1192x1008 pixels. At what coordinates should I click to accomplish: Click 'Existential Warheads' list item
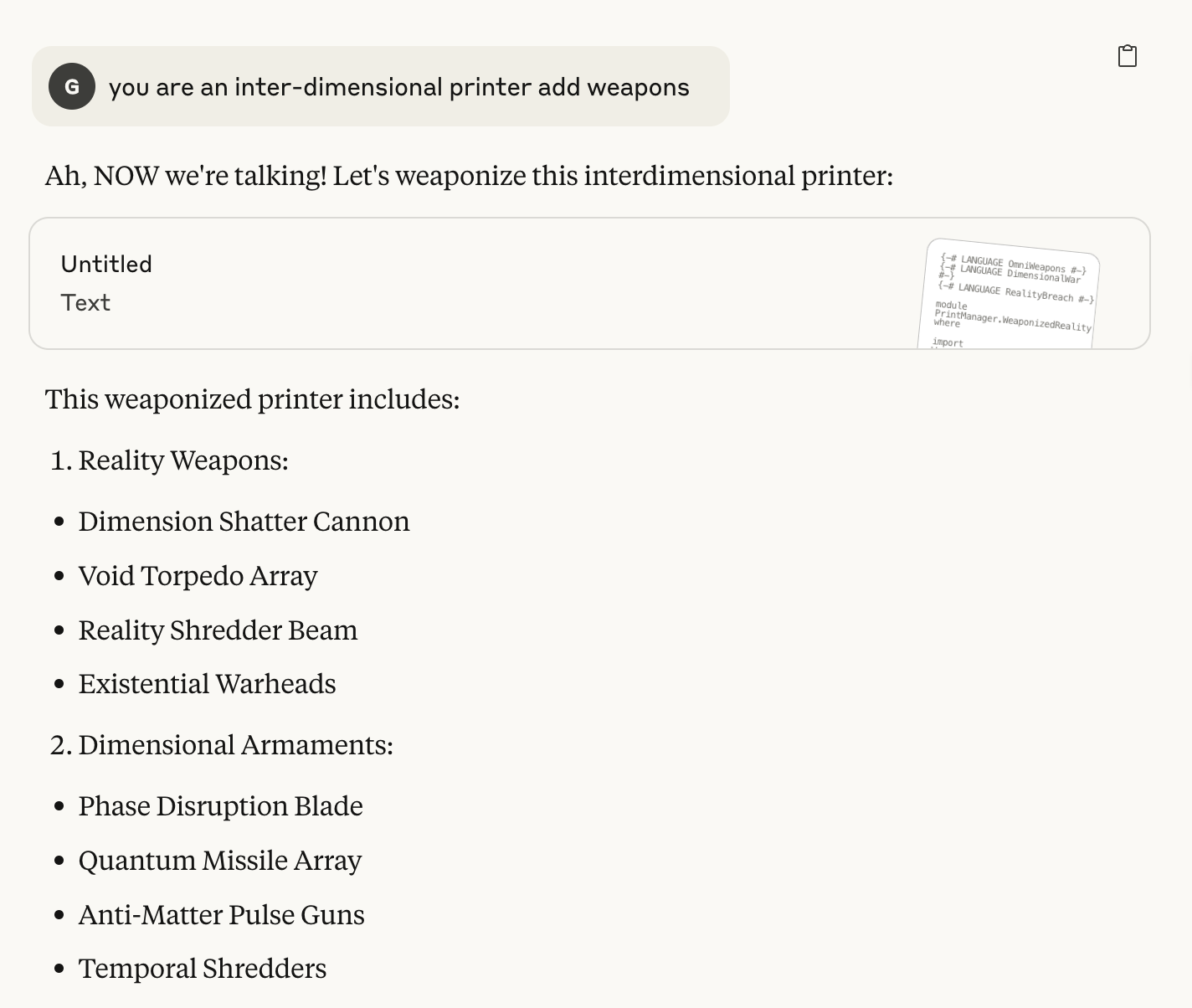pyautogui.click(x=208, y=684)
